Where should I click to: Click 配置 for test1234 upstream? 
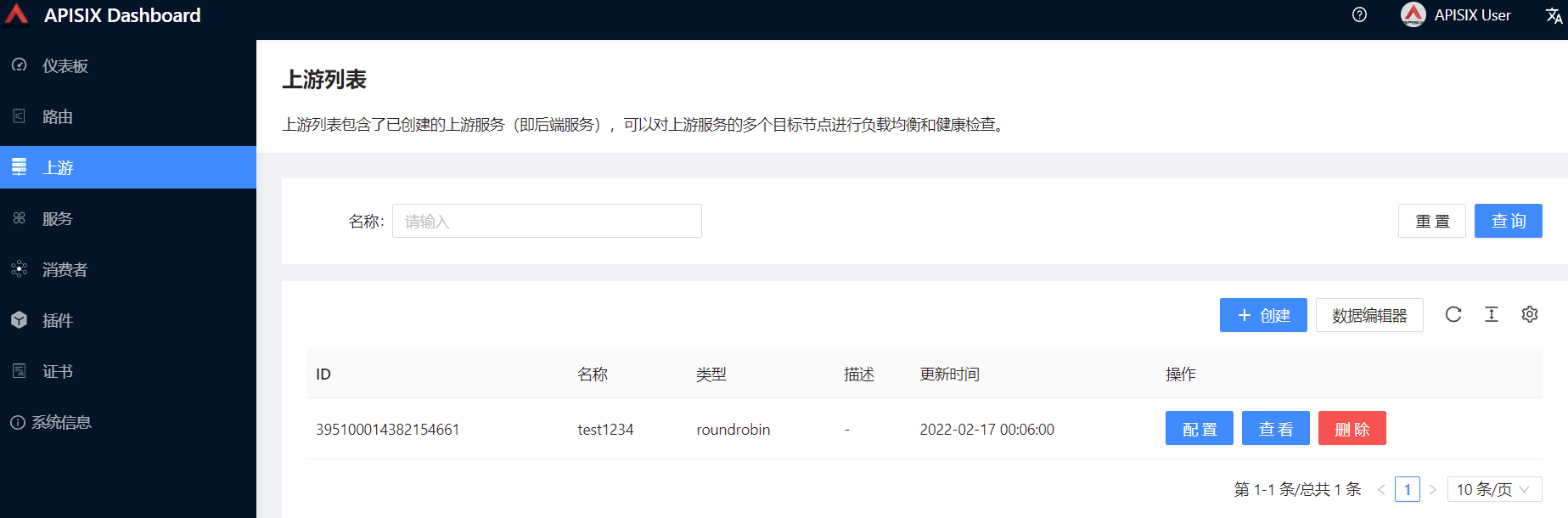(x=1200, y=428)
